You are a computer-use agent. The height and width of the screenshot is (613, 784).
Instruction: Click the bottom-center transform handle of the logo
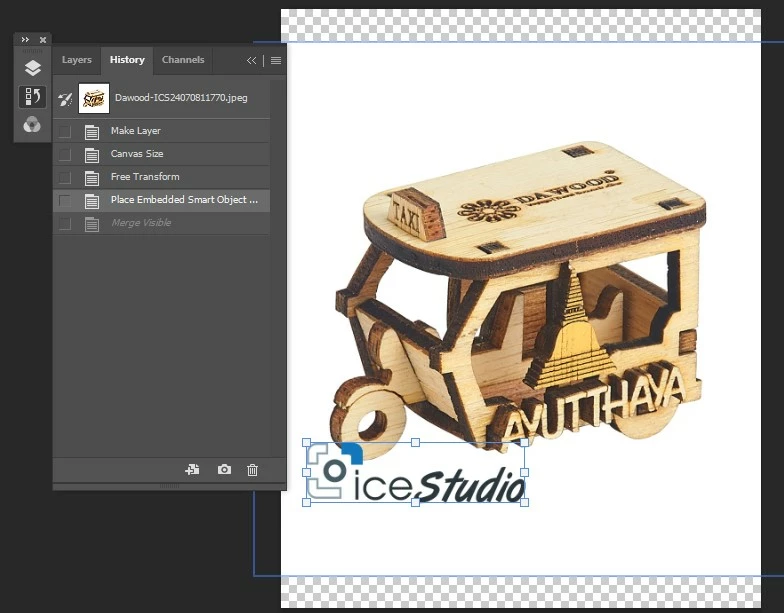(x=416, y=502)
